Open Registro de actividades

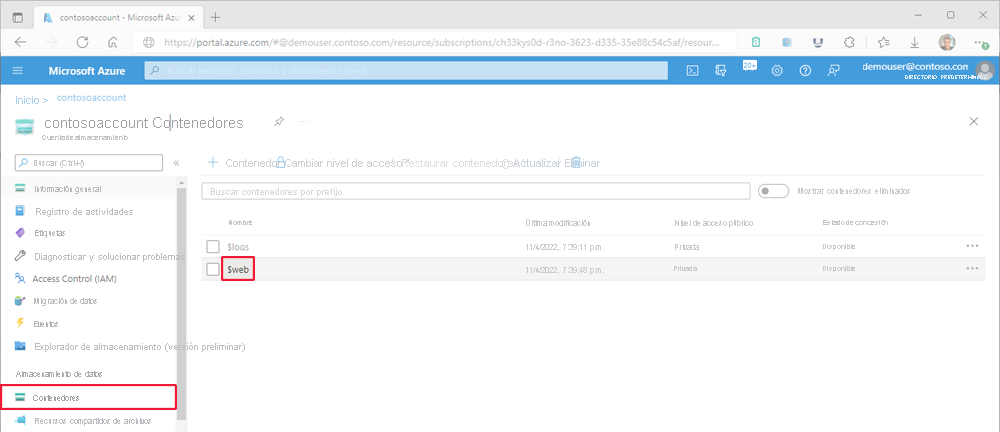(74, 211)
